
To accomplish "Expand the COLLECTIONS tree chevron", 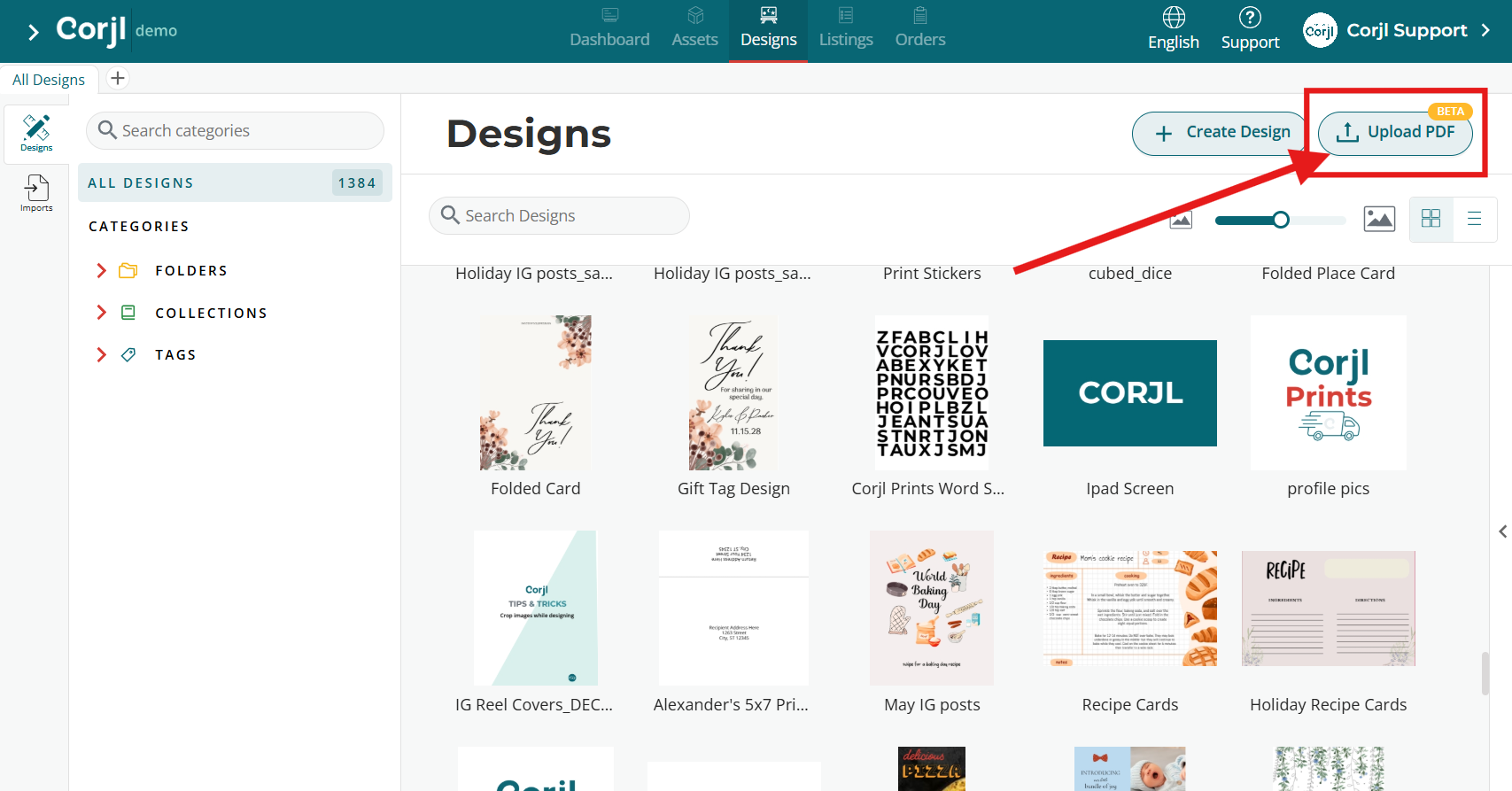I will tap(101, 313).
